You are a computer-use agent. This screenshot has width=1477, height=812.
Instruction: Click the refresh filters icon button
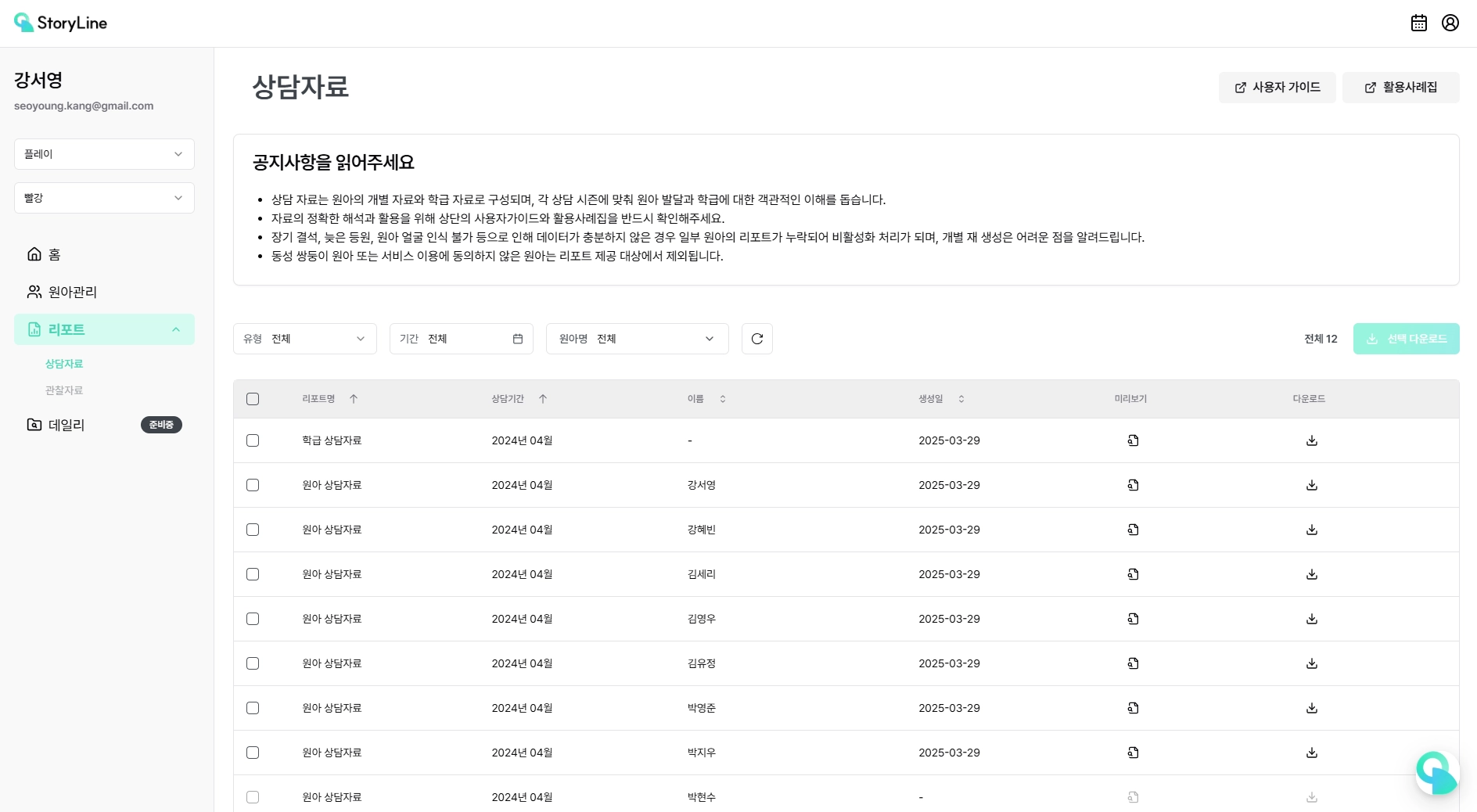click(x=757, y=339)
